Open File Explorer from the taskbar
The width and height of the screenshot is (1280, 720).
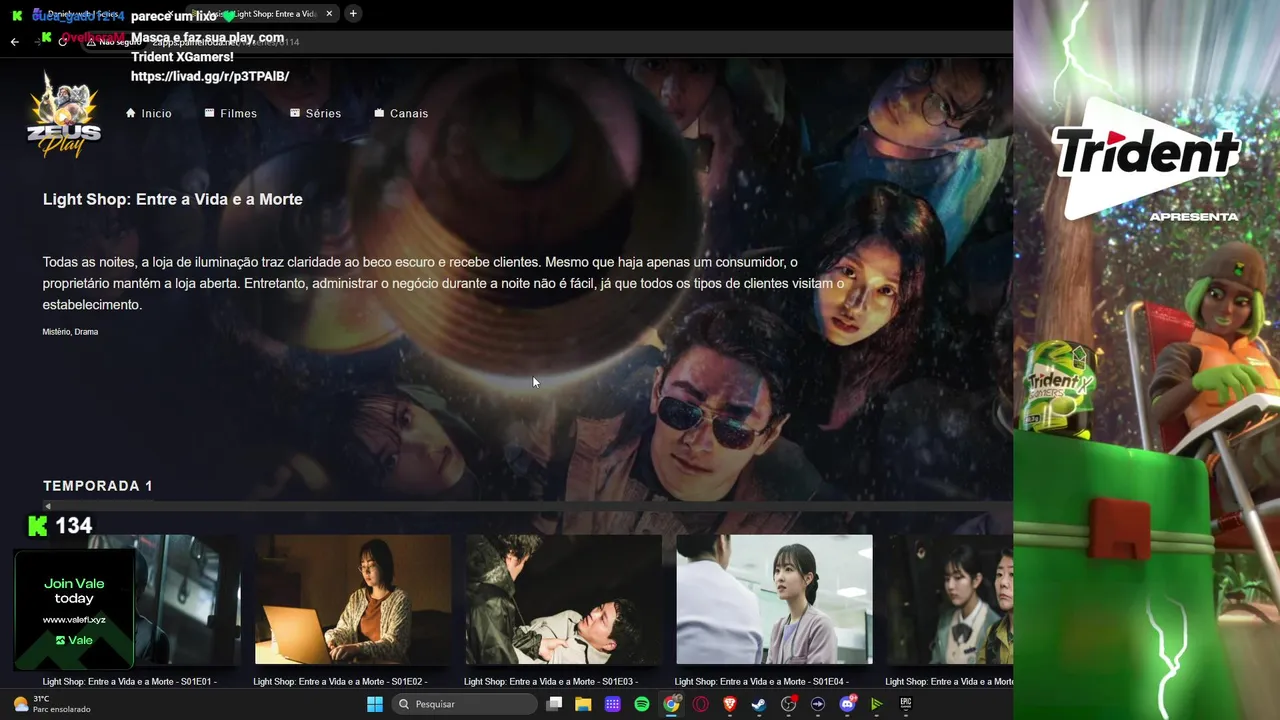pos(583,704)
